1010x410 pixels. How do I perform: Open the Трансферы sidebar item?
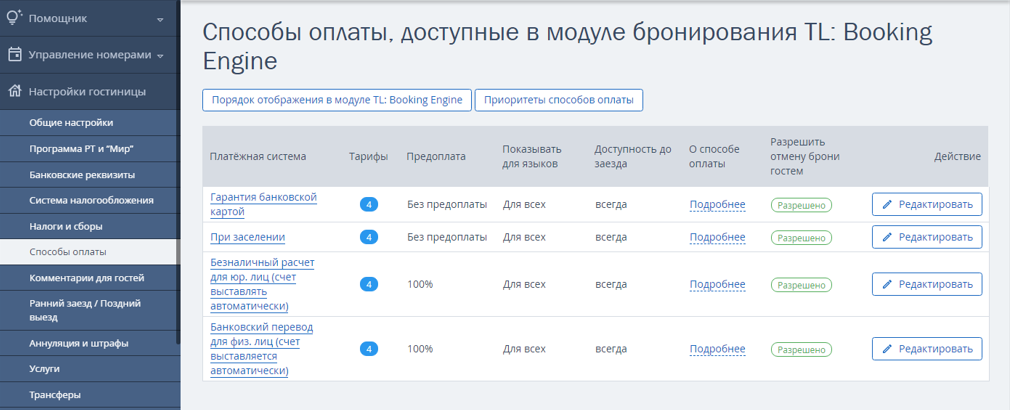point(88,395)
